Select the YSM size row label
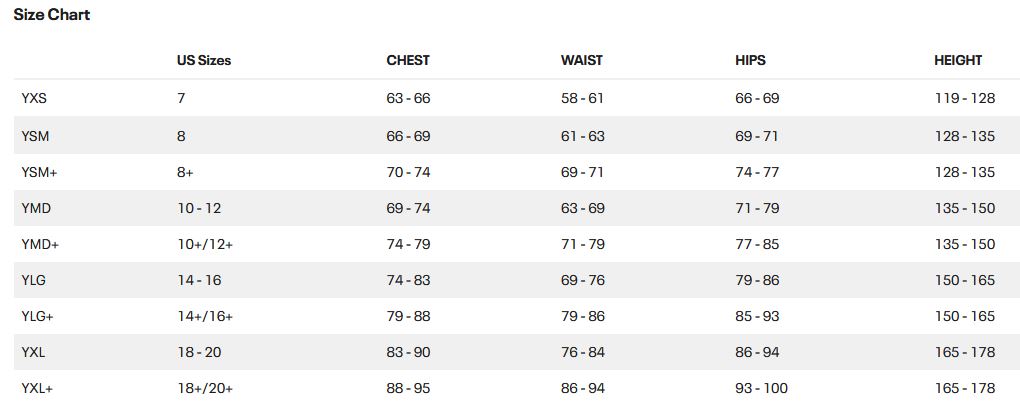 click(35, 137)
